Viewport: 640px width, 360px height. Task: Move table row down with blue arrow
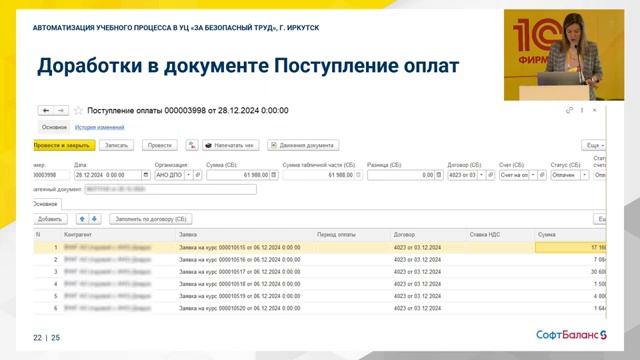point(94,219)
